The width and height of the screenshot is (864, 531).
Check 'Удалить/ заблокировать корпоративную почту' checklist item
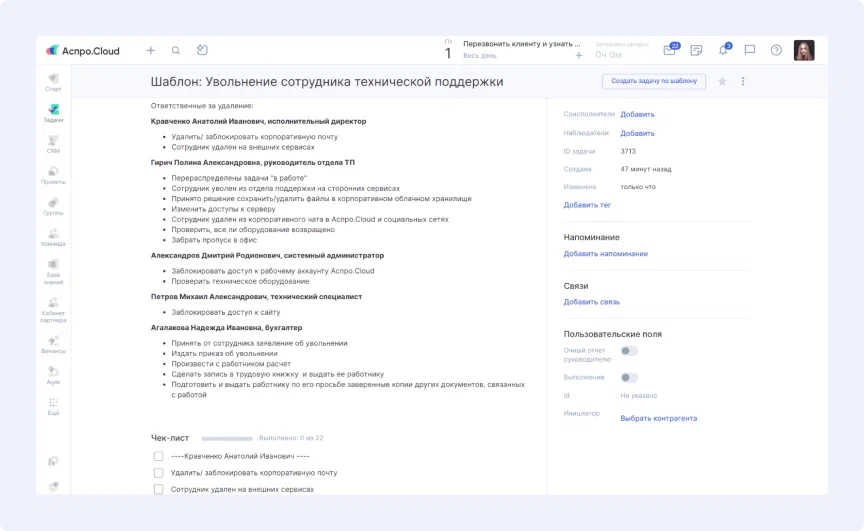pos(158,472)
